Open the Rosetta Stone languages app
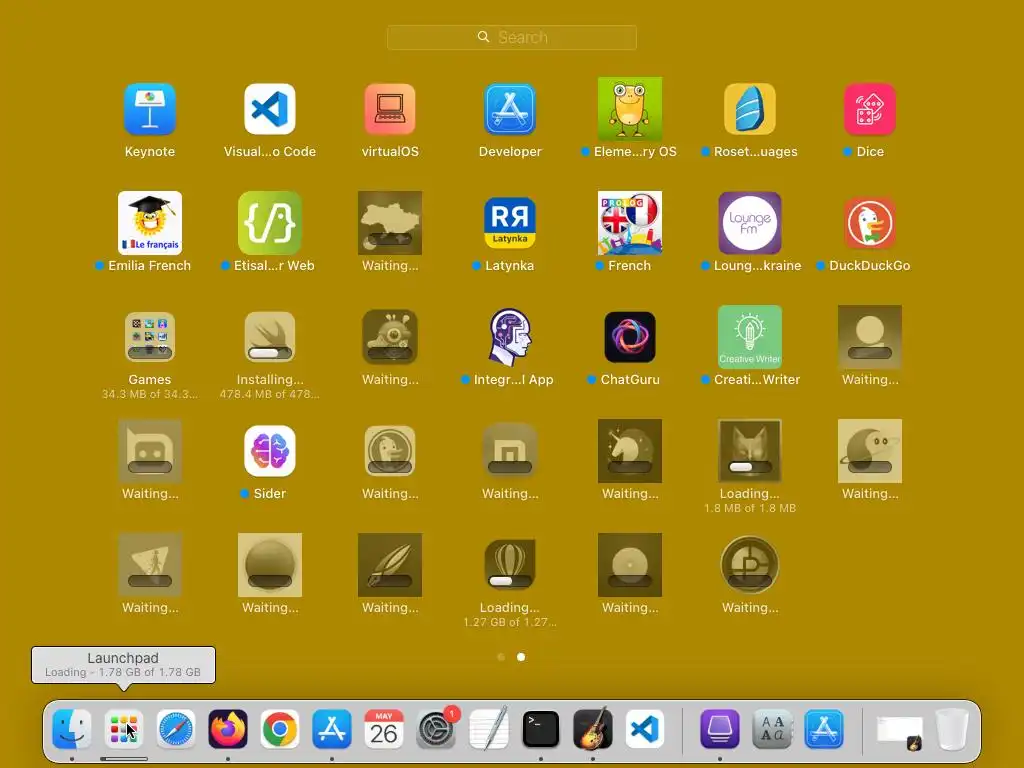 750,109
